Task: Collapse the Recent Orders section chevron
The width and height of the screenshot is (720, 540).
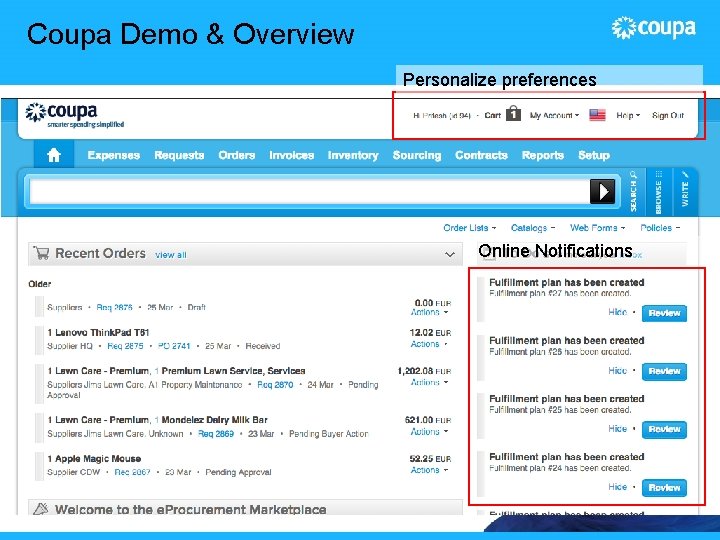Action: pos(450,254)
